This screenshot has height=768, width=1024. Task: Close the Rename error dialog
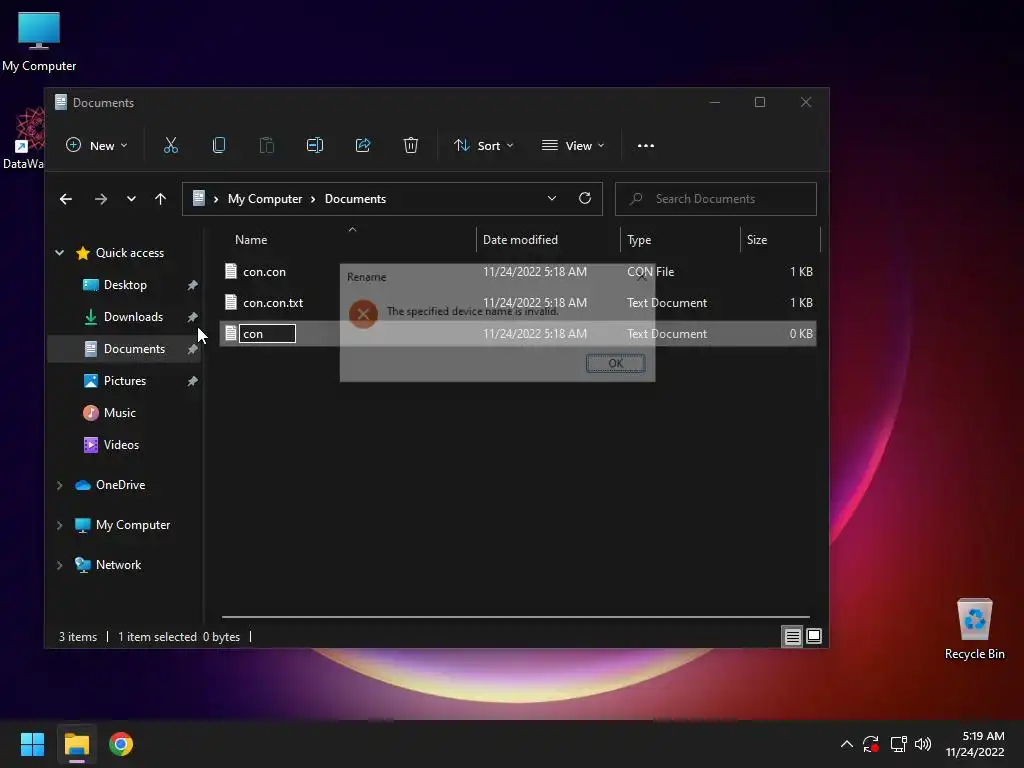pos(641,276)
